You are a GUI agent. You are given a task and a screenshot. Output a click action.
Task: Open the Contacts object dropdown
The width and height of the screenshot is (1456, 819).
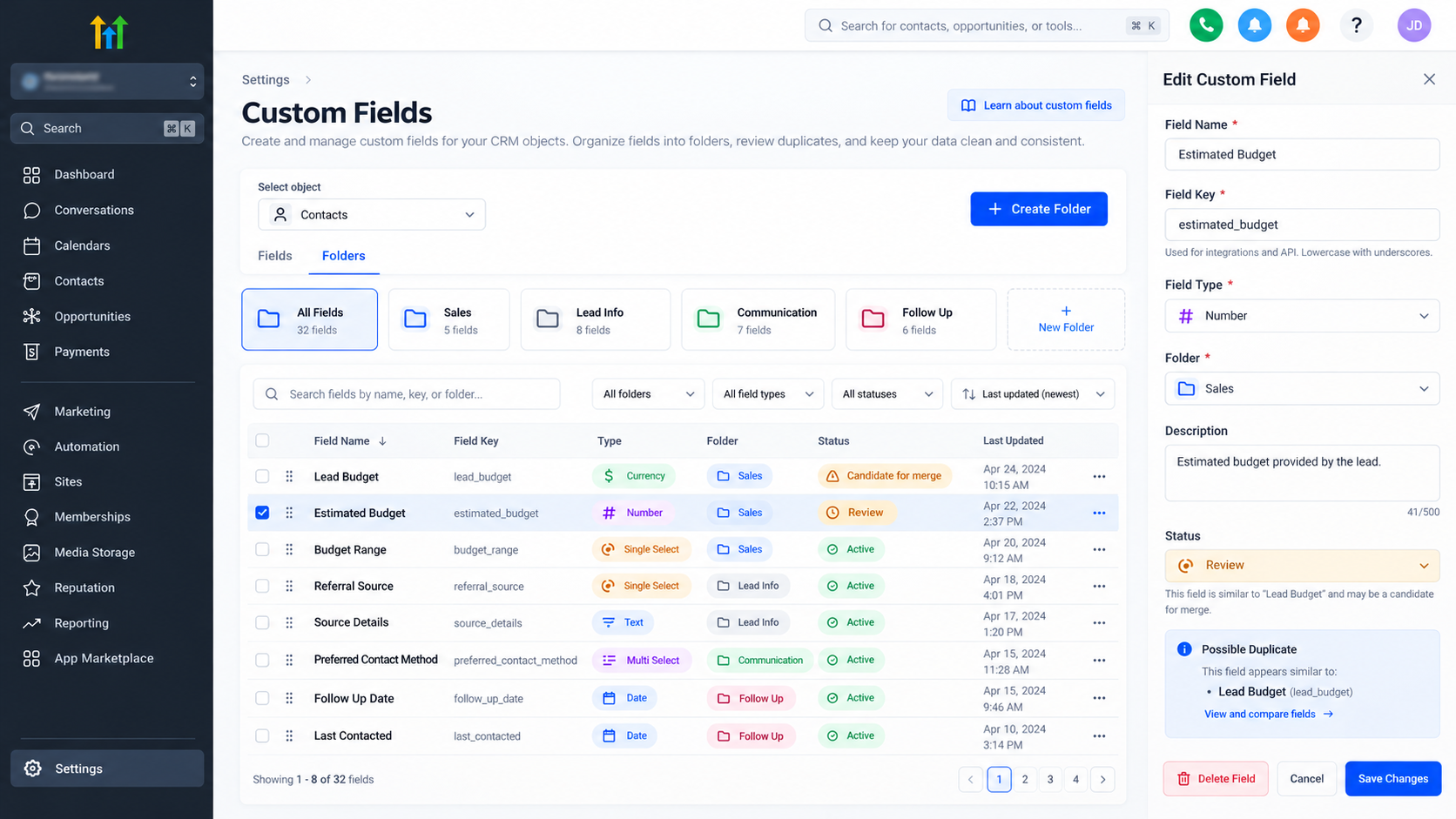(372, 215)
